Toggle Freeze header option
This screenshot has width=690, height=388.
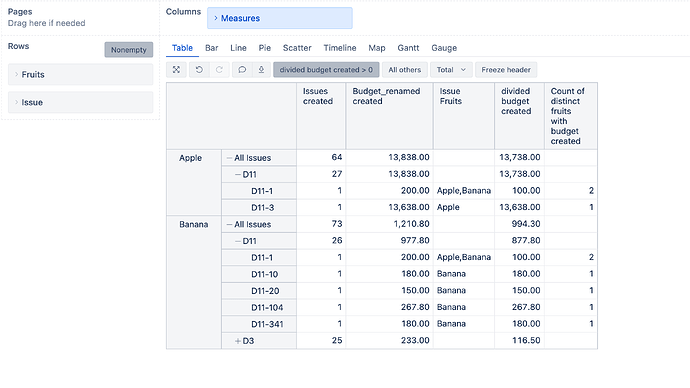pyautogui.click(x=506, y=70)
